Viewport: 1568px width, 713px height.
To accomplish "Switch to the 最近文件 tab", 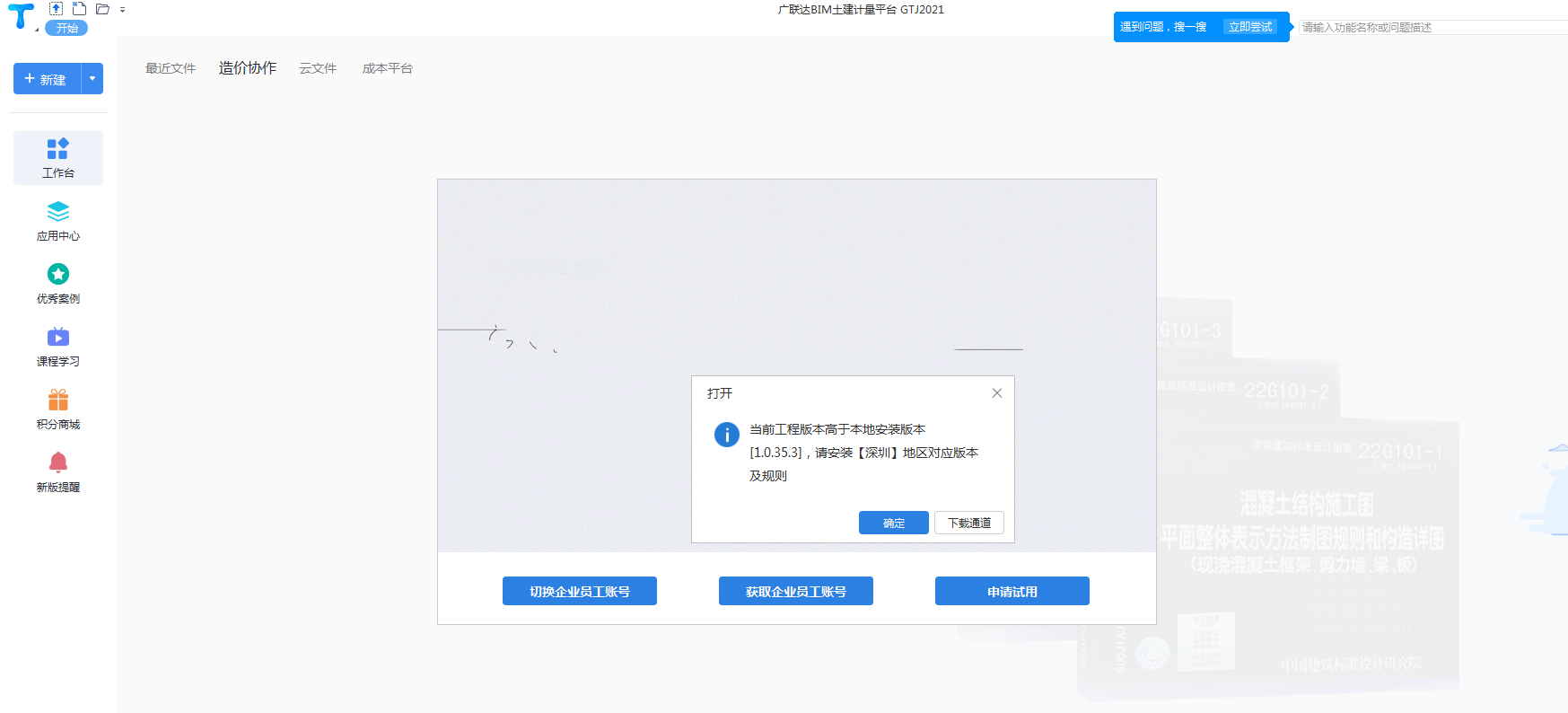I will (171, 68).
